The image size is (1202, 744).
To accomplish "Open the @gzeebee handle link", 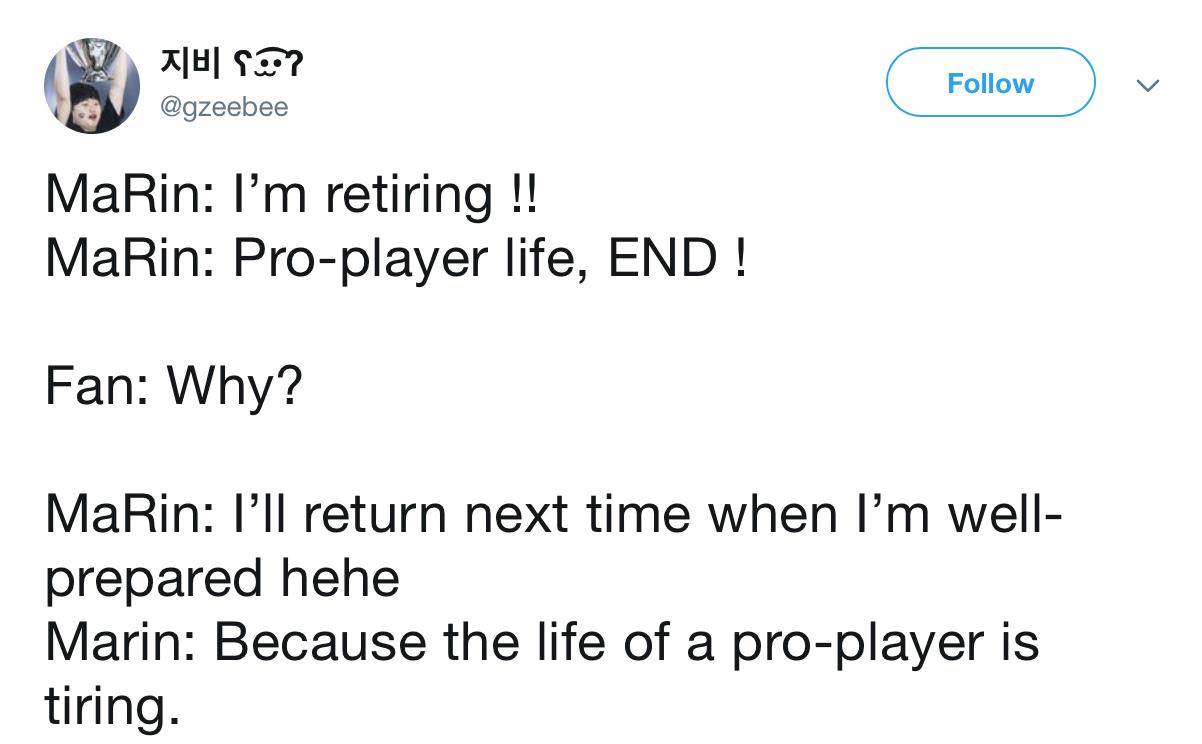I will (224, 107).
